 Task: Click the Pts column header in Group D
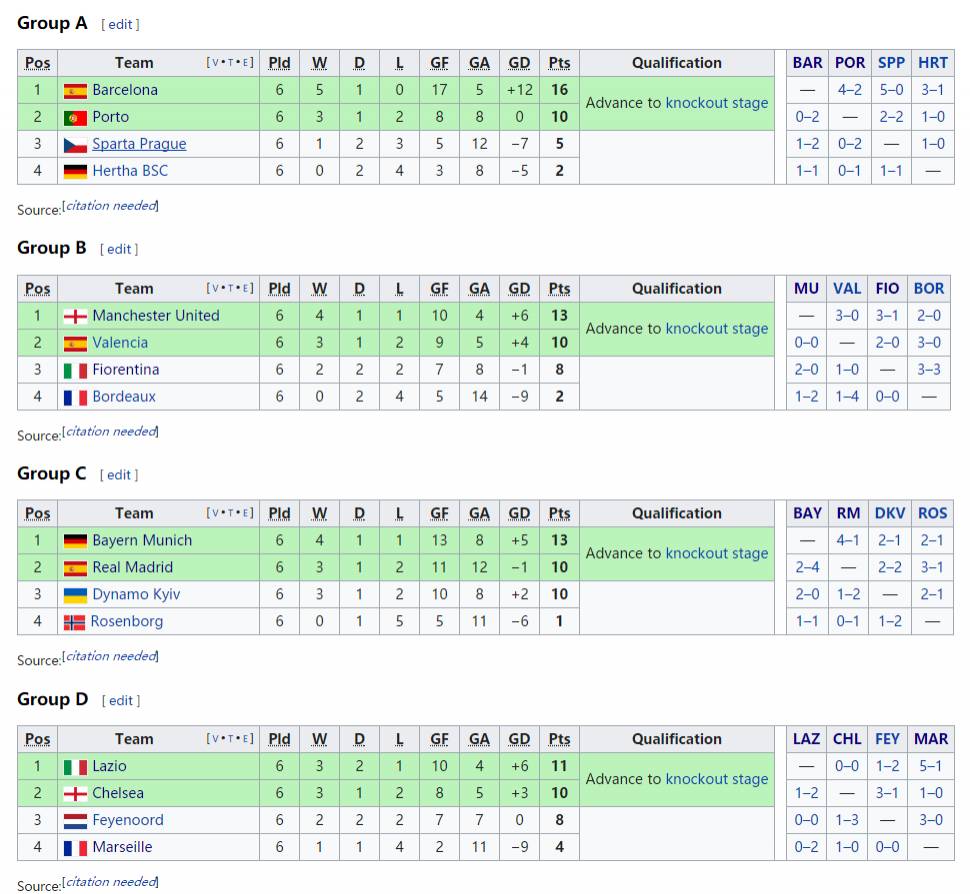coord(559,739)
